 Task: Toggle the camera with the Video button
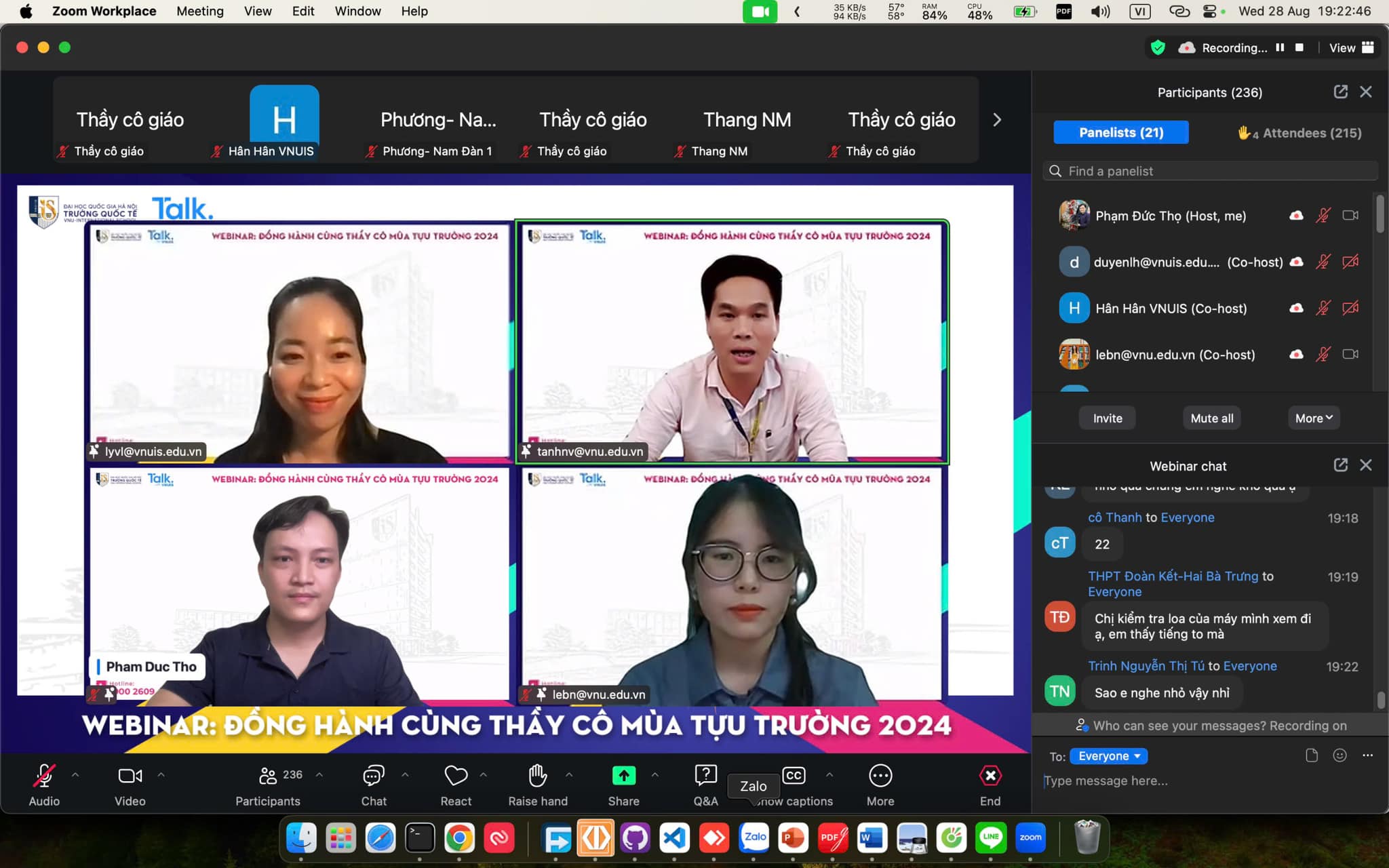click(x=130, y=776)
